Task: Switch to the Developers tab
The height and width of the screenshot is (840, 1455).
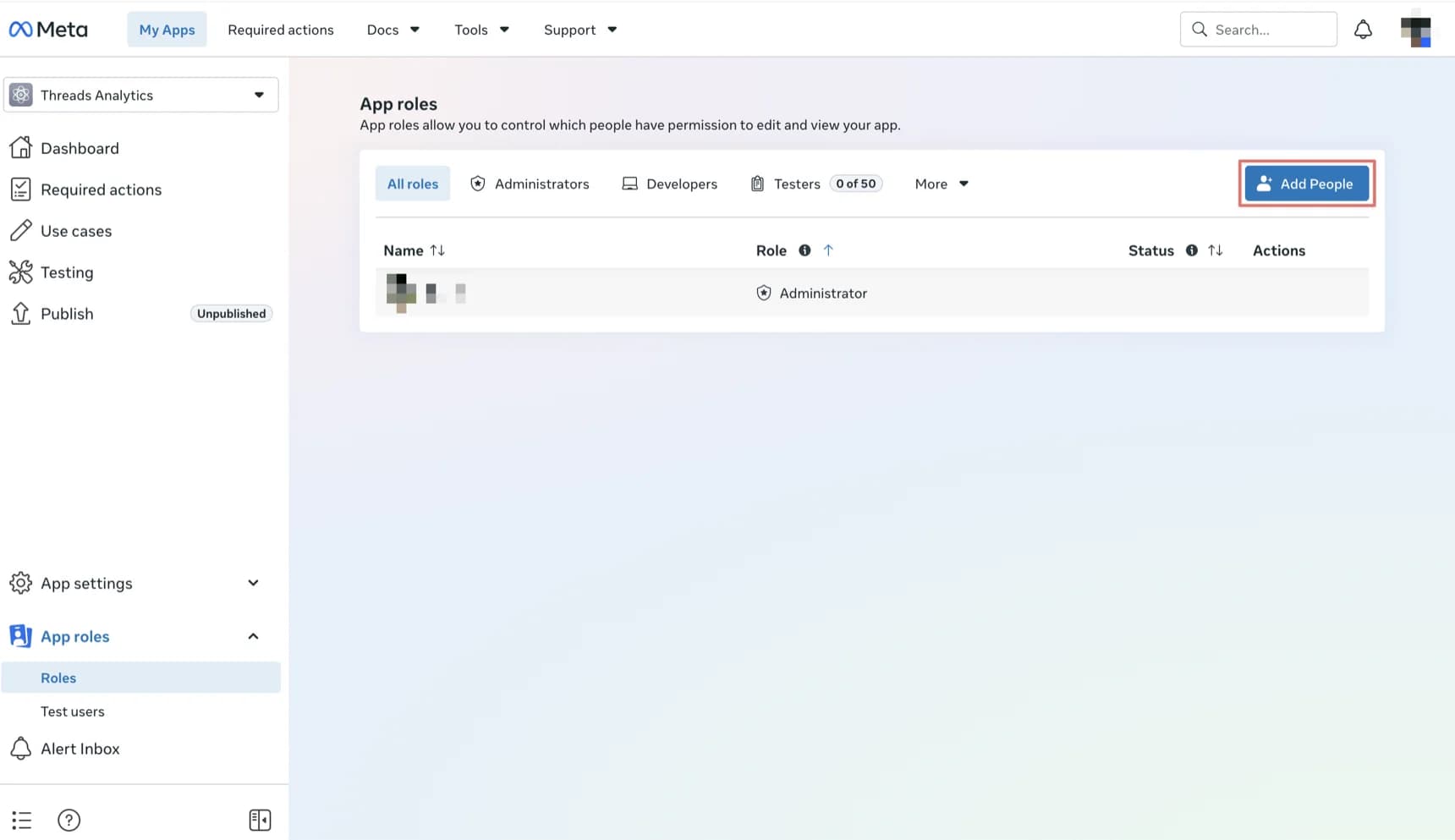Action: click(669, 184)
